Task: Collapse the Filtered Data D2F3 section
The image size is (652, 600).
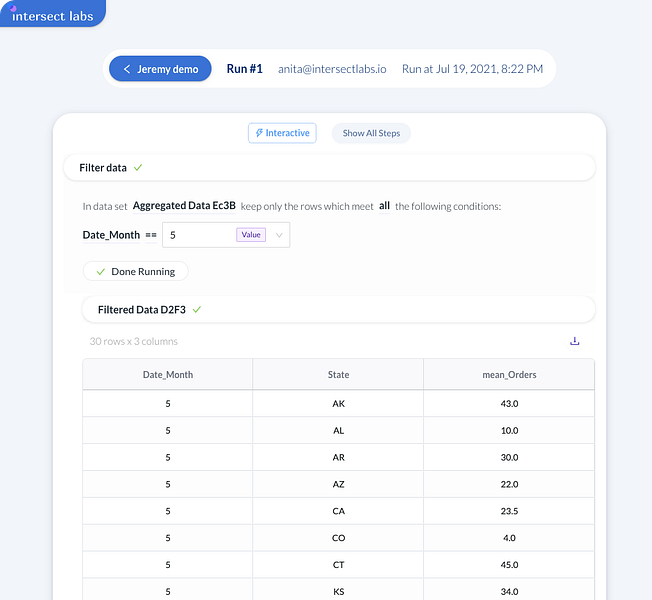Action: [x=338, y=310]
